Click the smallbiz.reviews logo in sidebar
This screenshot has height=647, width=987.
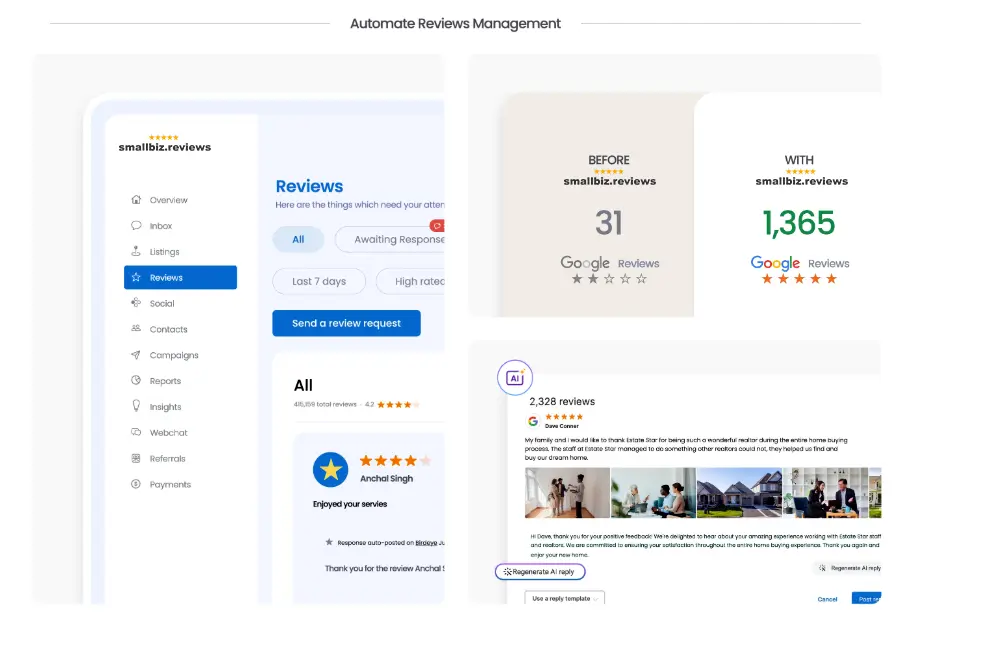(165, 143)
